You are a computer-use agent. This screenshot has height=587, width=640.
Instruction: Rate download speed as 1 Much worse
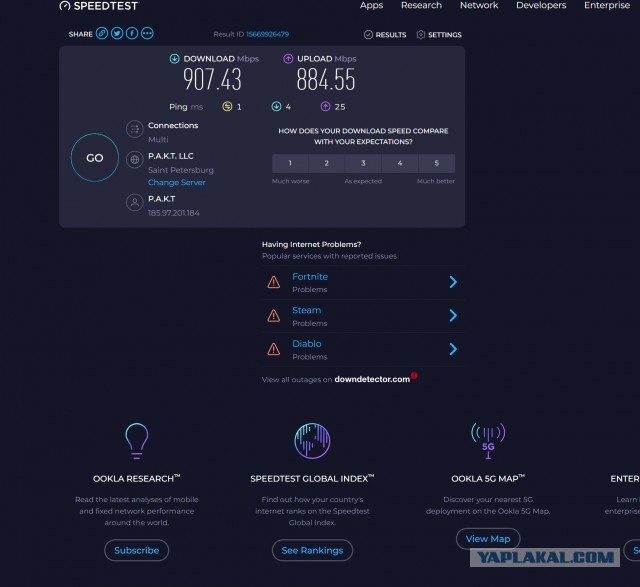tap(290, 163)
